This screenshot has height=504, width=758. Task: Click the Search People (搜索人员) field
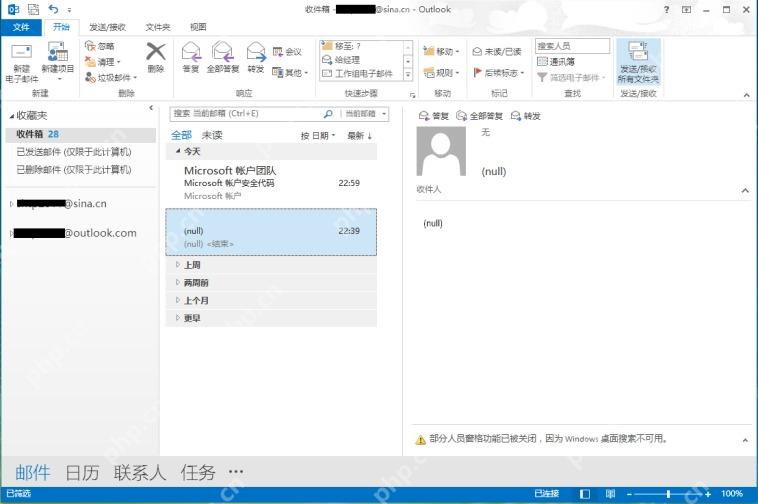572,46
